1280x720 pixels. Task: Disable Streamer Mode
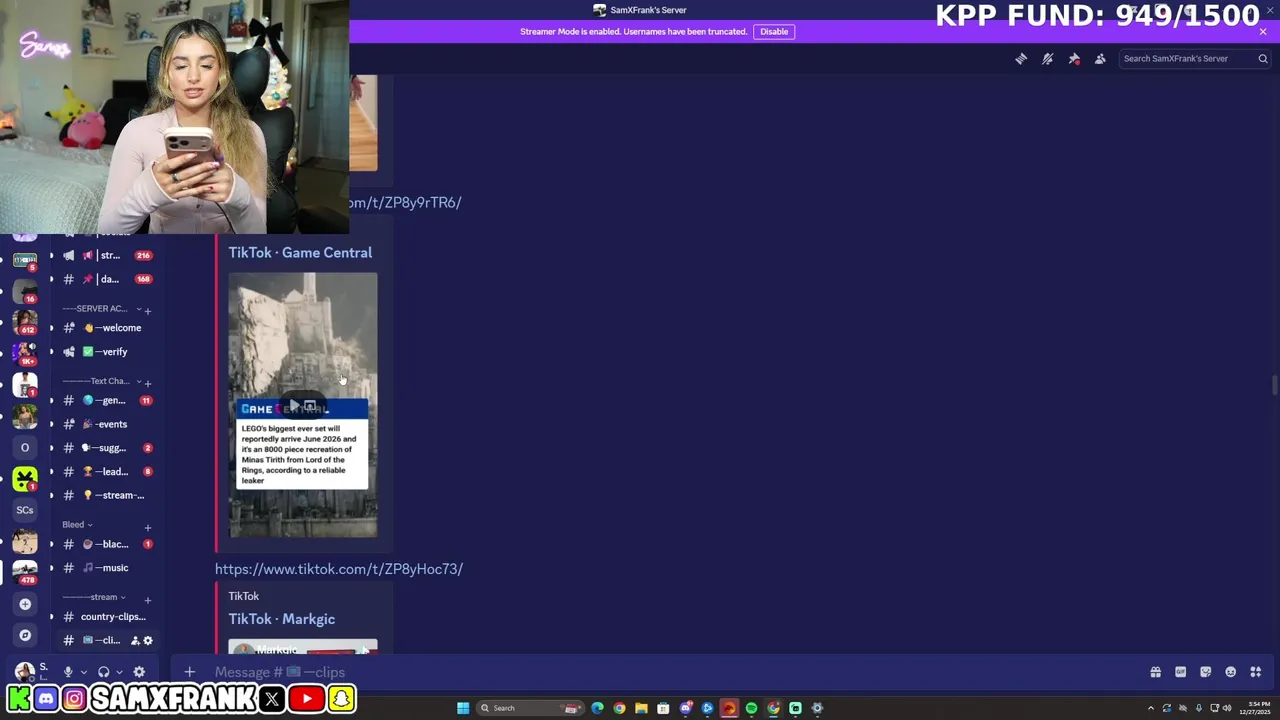coord(774,31)
